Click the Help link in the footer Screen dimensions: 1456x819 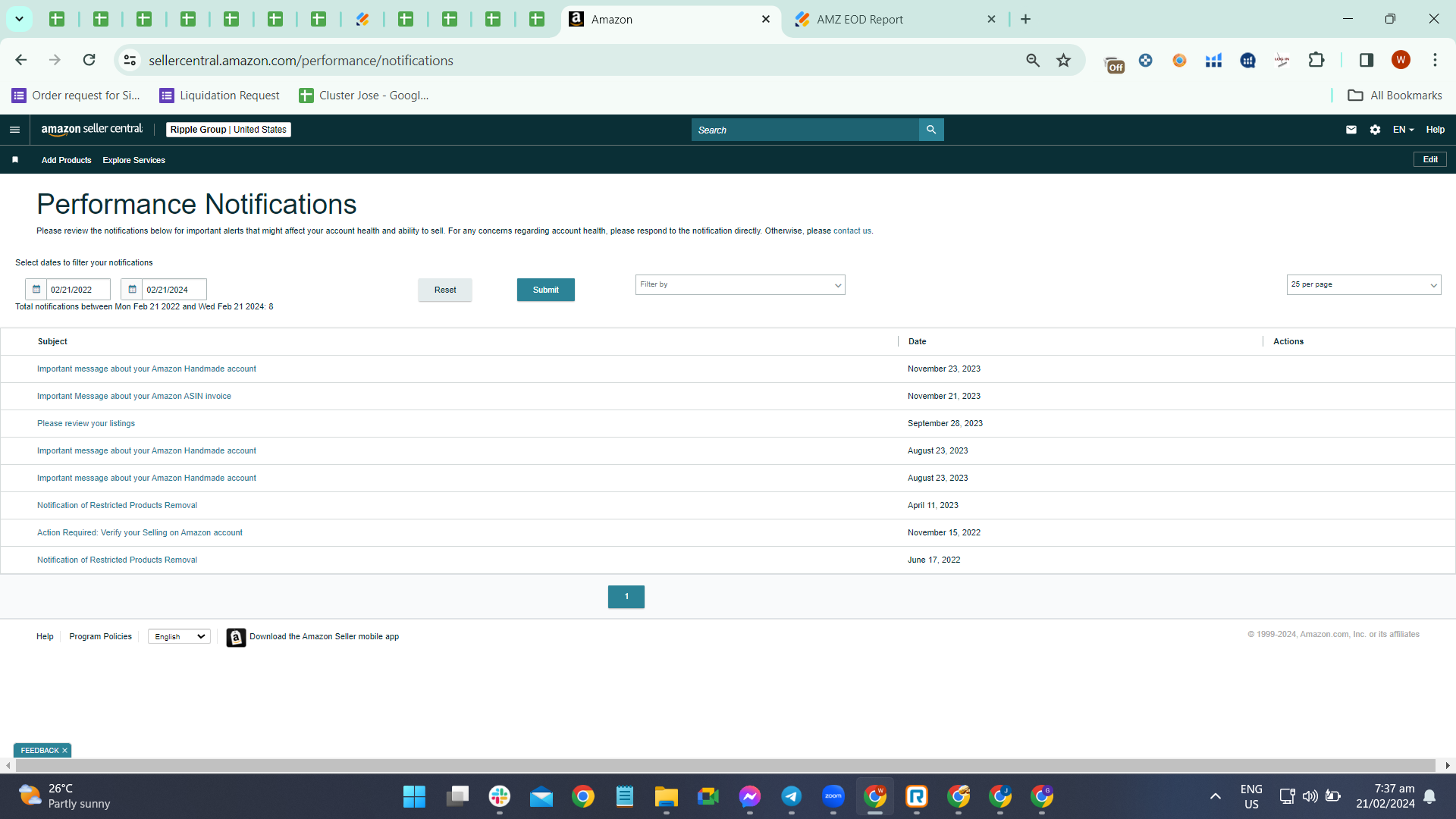(x=45, y=637)
